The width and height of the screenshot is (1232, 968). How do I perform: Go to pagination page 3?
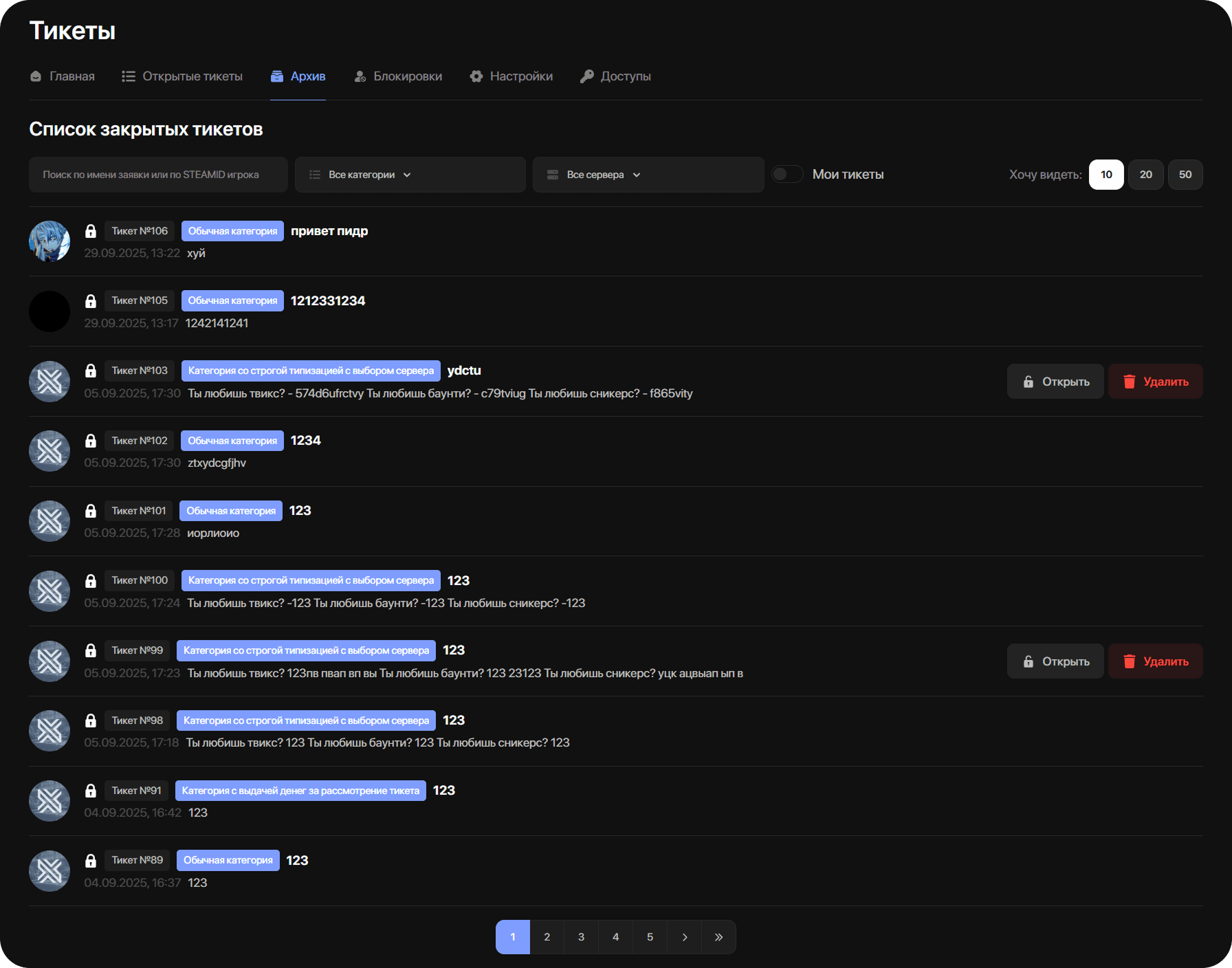click(x=582, y=937)
